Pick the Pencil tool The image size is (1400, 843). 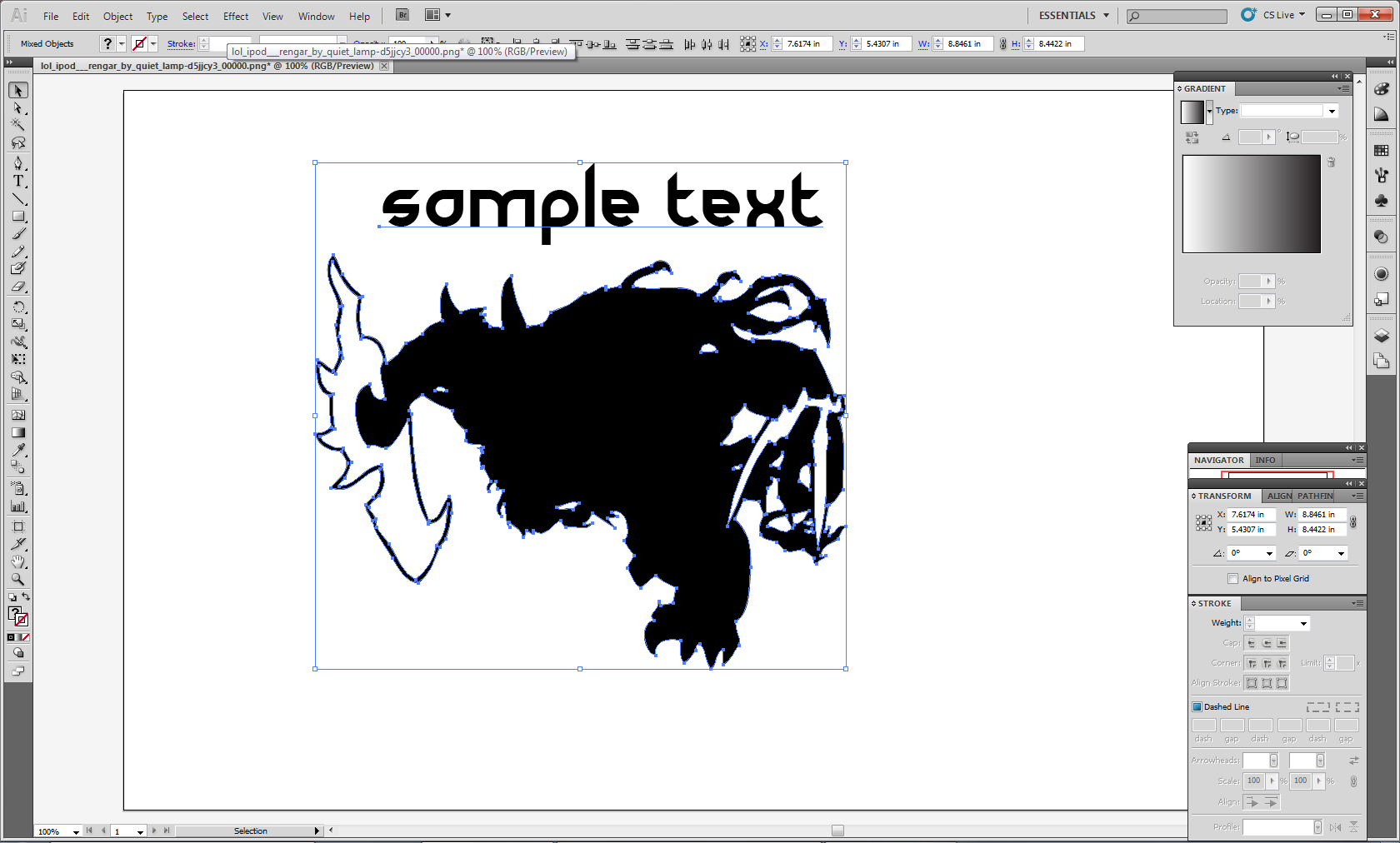pyautogui.click(x=18, y=252)
